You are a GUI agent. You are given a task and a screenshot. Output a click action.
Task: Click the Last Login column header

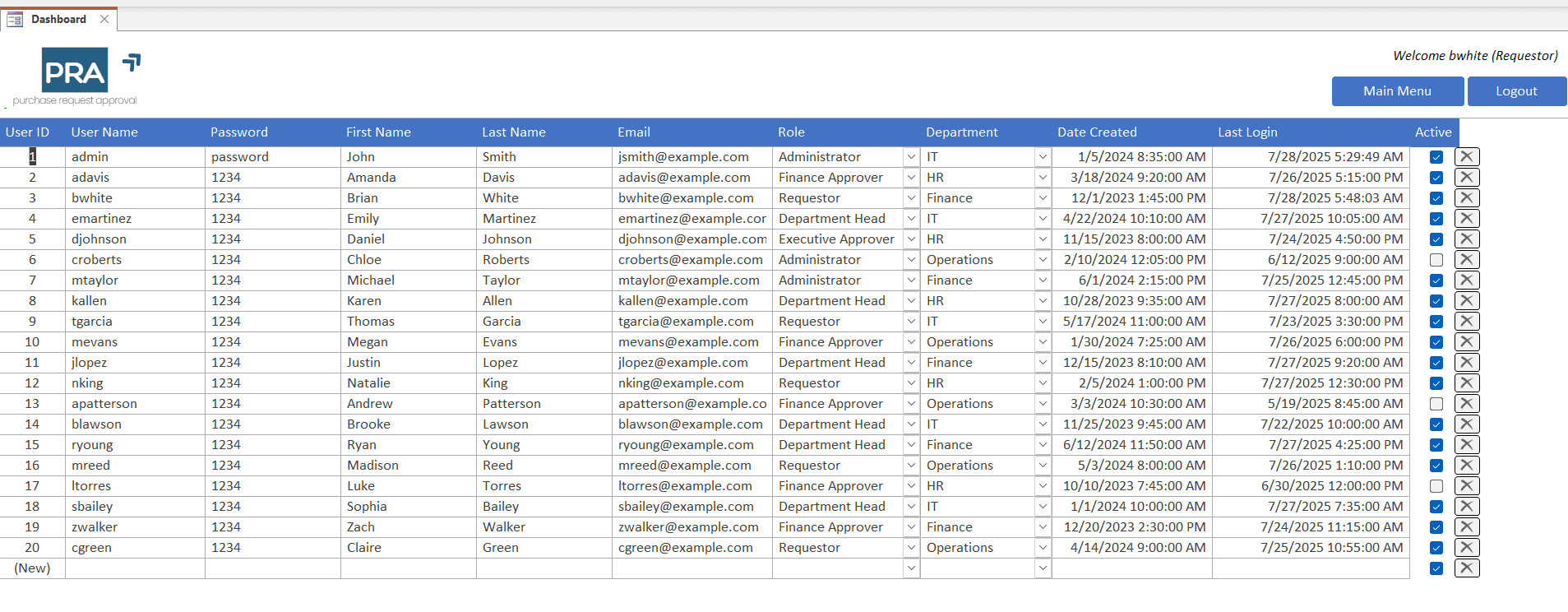click(1247, 132)
